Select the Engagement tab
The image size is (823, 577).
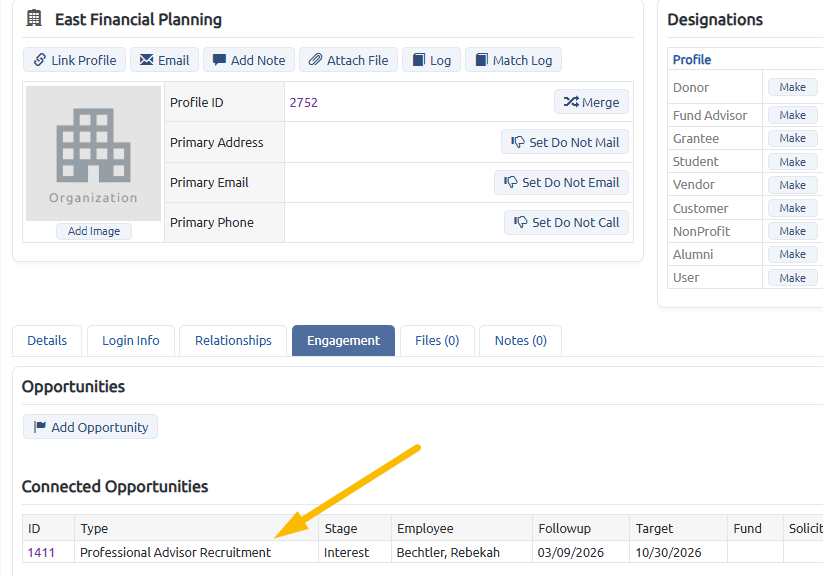pos(343,341)
